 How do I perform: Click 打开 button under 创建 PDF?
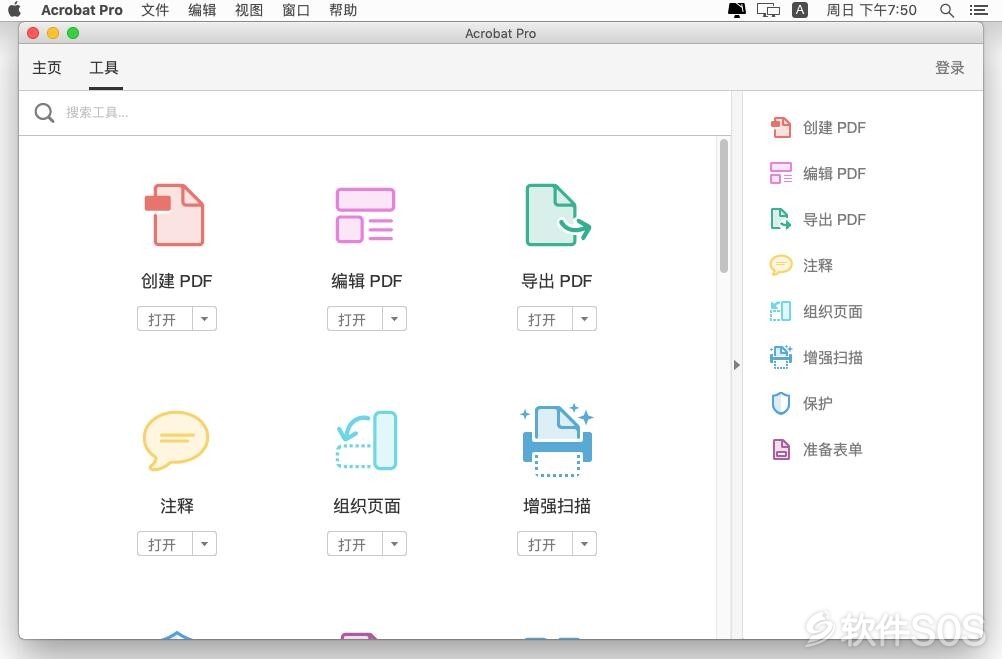coord(164,318)
